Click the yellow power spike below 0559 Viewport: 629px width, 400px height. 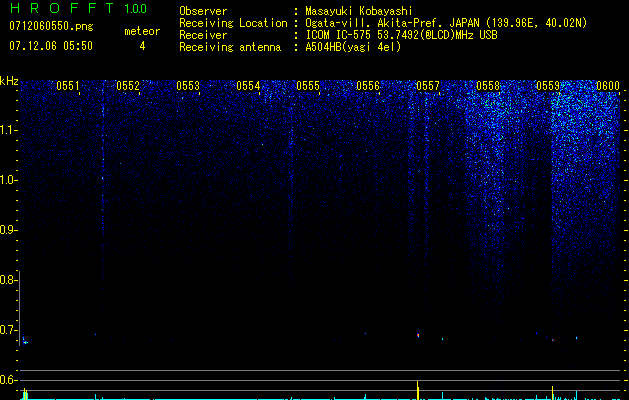pos(552,392)
